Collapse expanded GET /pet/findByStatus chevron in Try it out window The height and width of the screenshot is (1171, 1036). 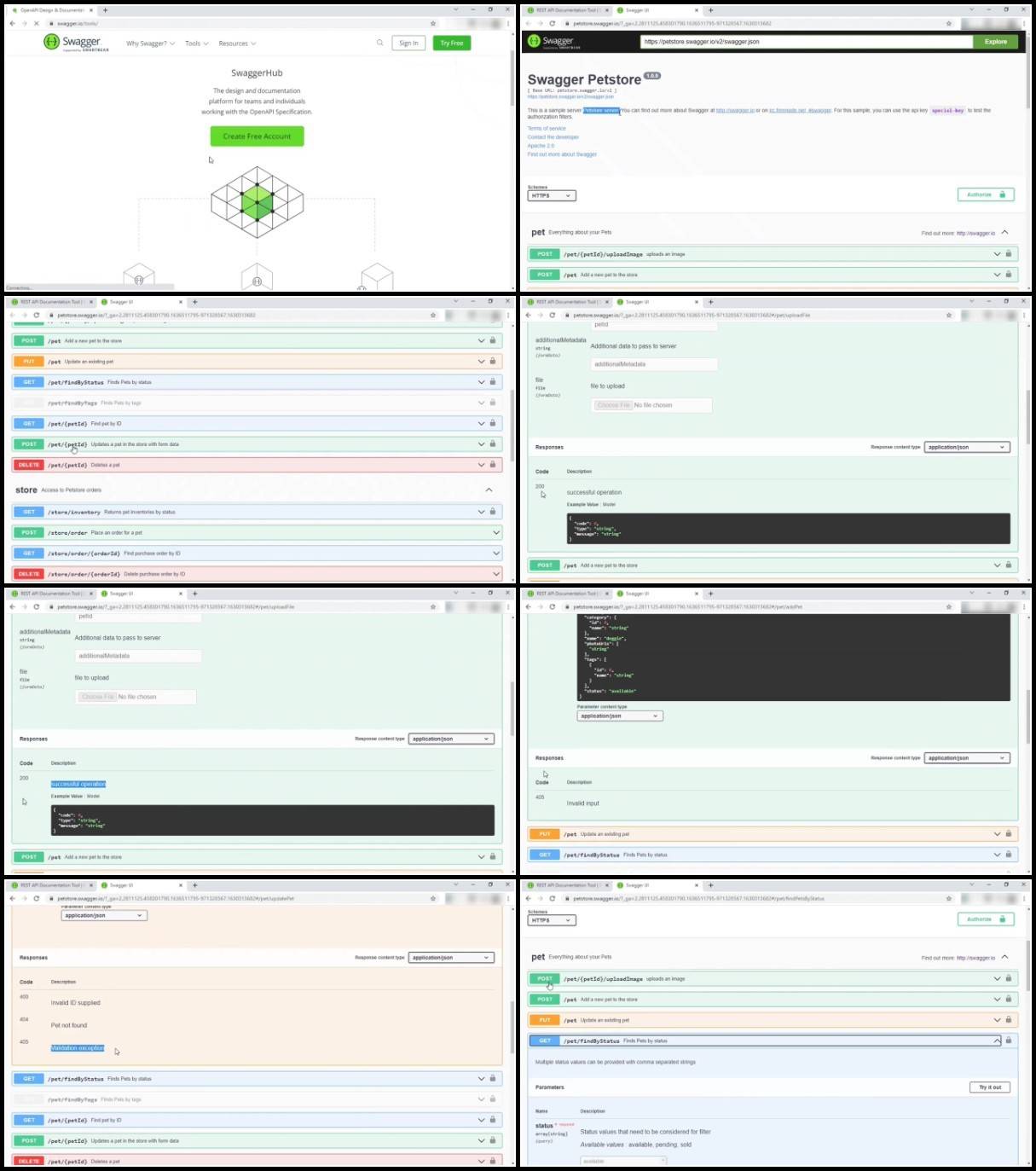(997, 1041)
